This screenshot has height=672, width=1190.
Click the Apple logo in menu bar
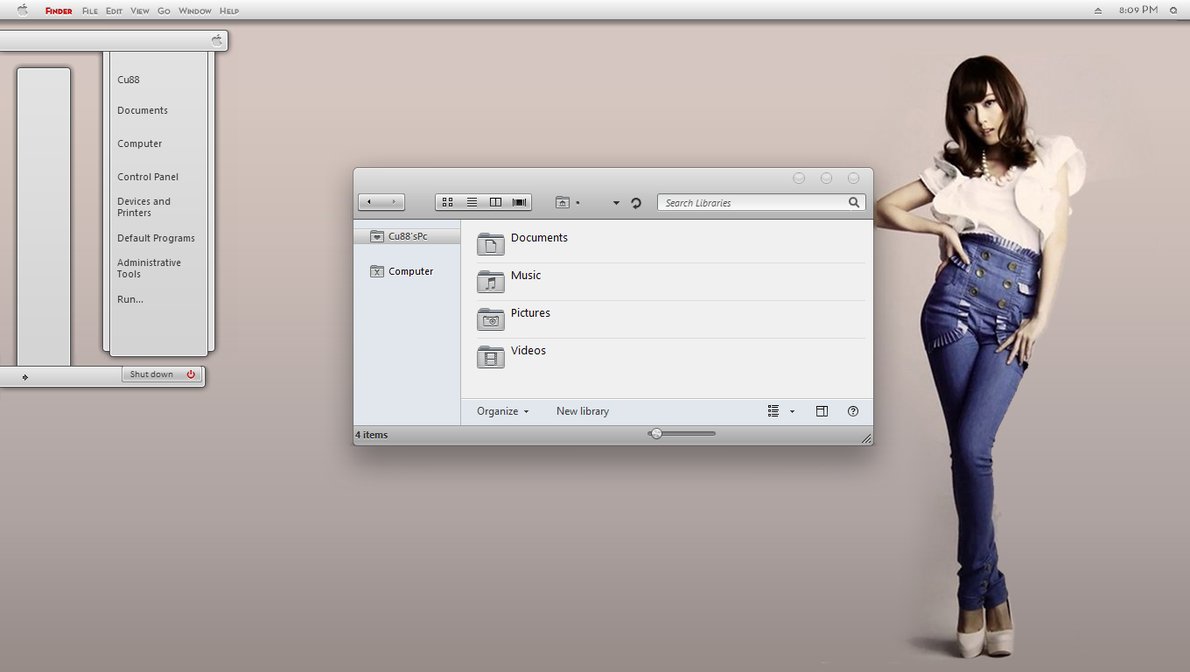[23, 10]
